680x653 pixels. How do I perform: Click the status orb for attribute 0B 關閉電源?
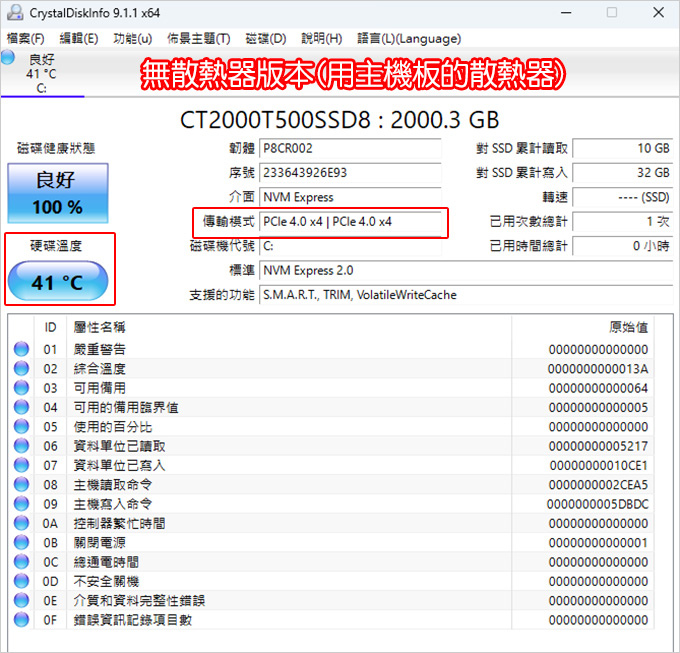(21, 542)
